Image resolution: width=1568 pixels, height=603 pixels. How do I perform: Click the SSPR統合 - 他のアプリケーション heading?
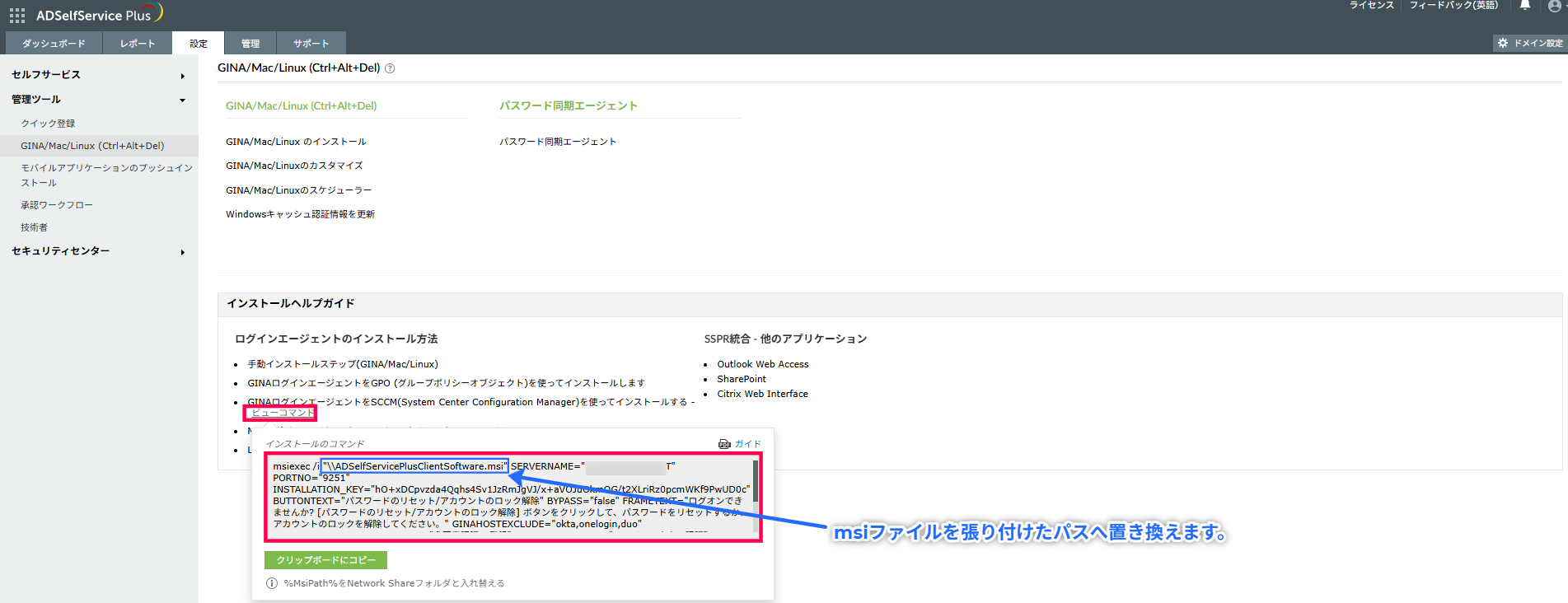coord(785,339)
